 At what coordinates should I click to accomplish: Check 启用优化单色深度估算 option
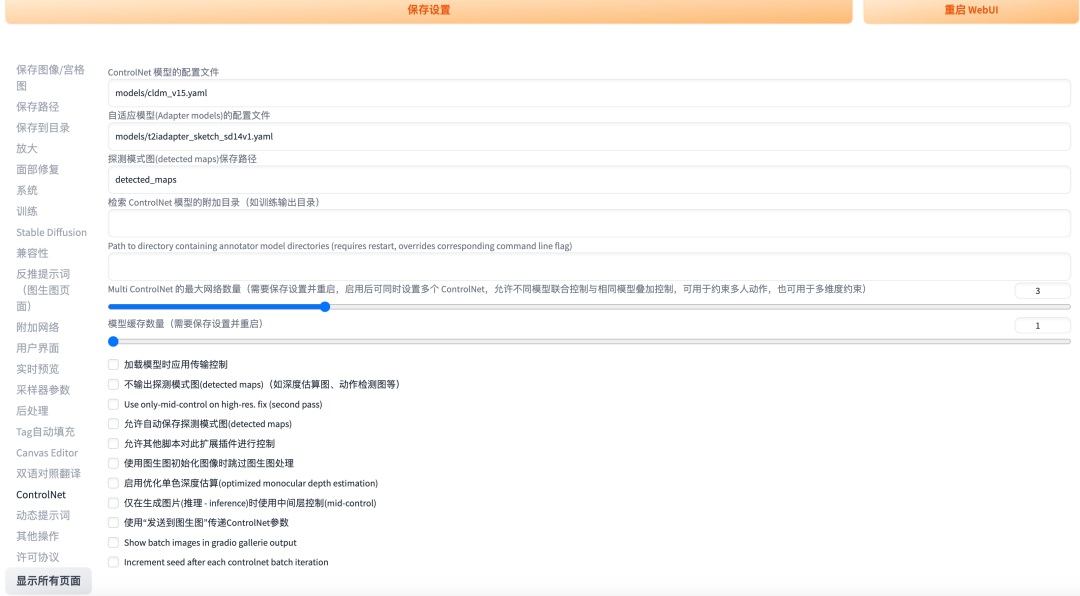click(x=114, y=483)
